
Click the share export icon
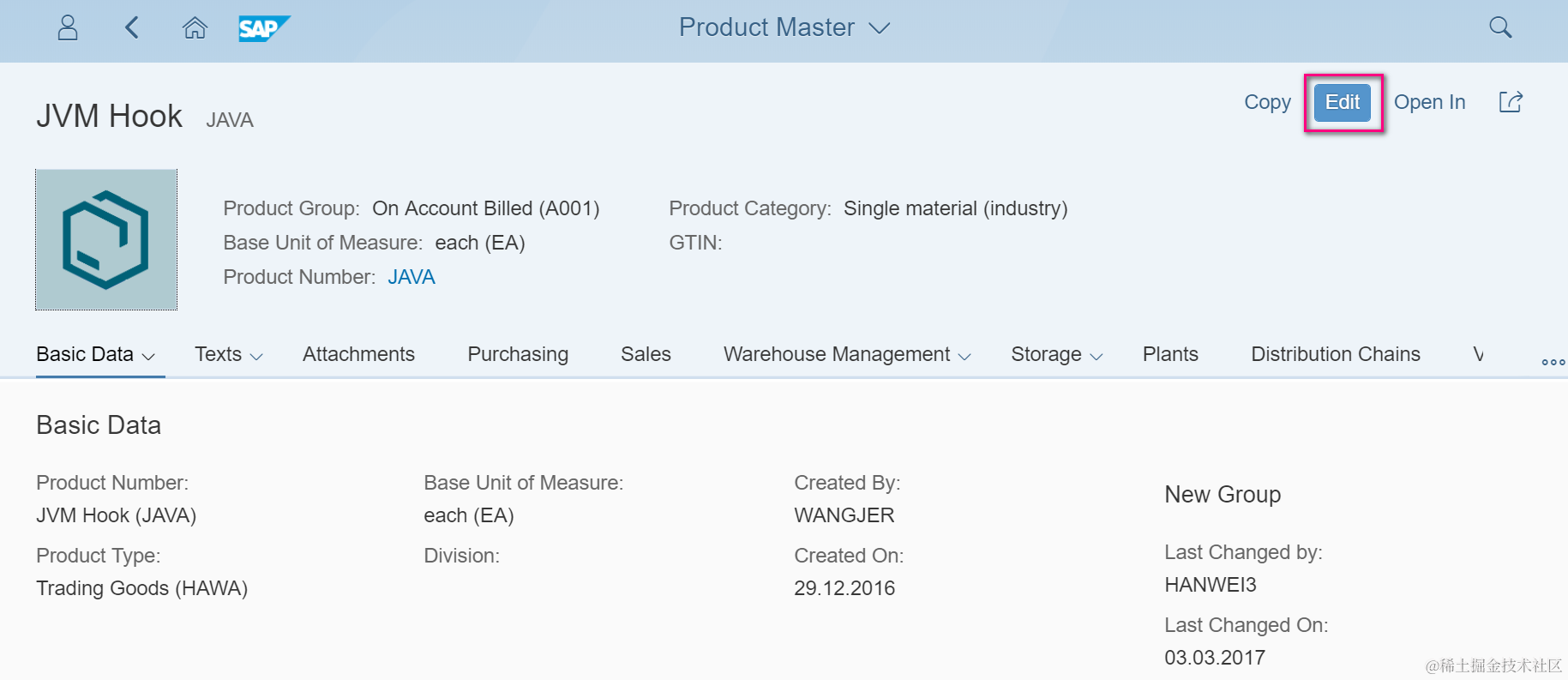[1511, 102]
